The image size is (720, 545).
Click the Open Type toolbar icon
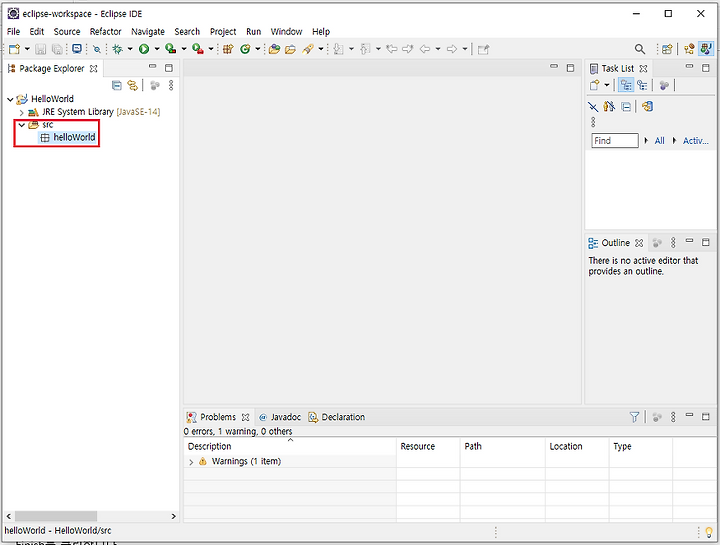click(x=275, y=49)
